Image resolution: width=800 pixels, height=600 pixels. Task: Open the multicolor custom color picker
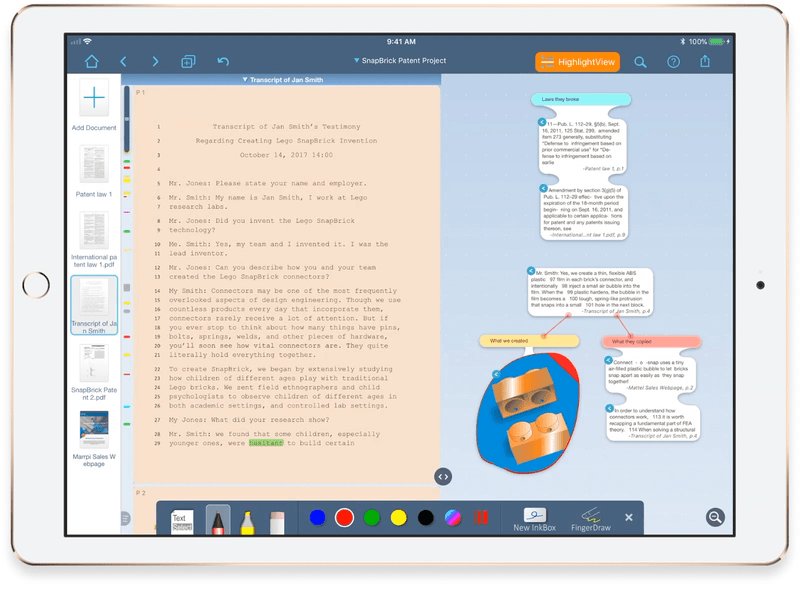[x=453, y=518]
